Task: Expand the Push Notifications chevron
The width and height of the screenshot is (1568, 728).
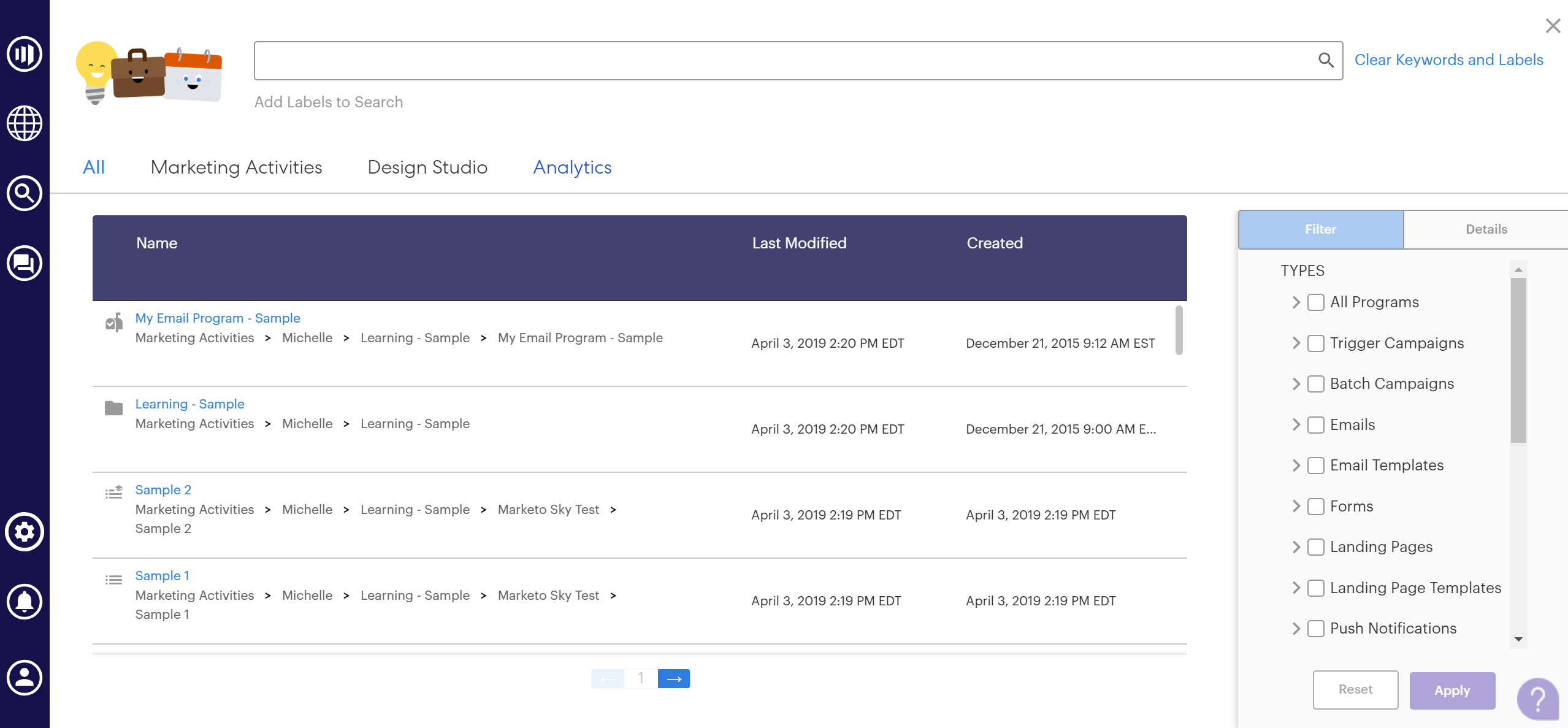Action: [1296, 628]
